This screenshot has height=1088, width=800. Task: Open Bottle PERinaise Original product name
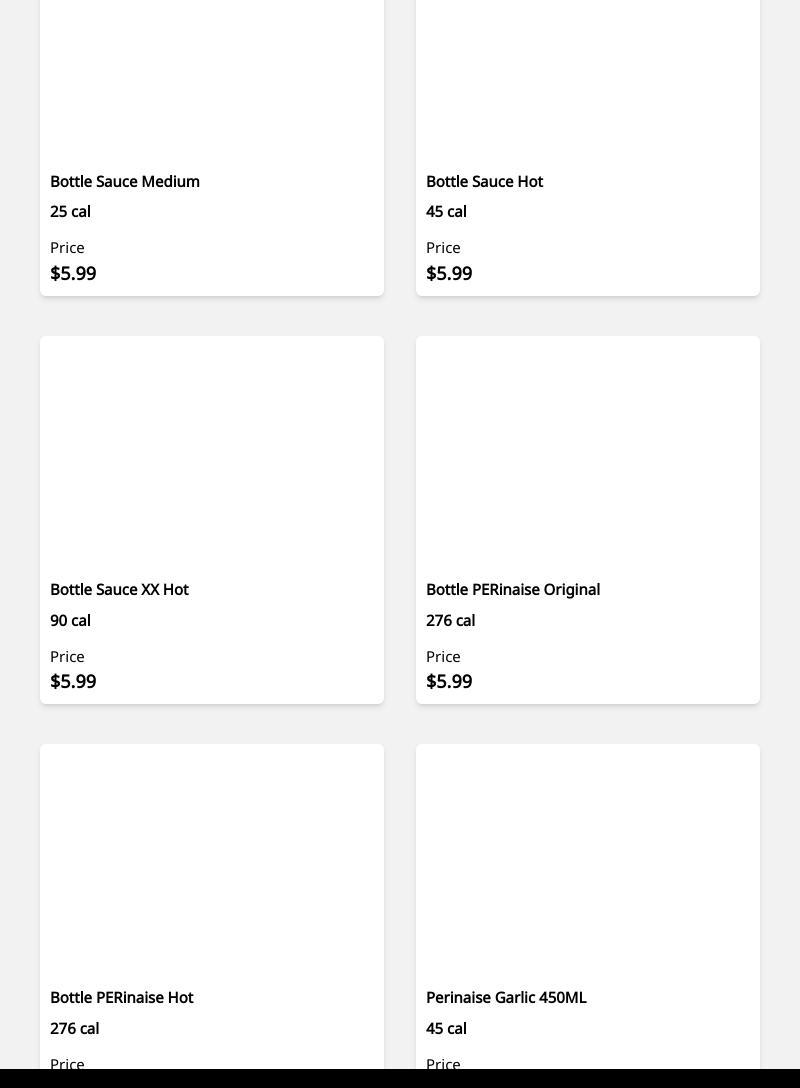tap(513, 589)
